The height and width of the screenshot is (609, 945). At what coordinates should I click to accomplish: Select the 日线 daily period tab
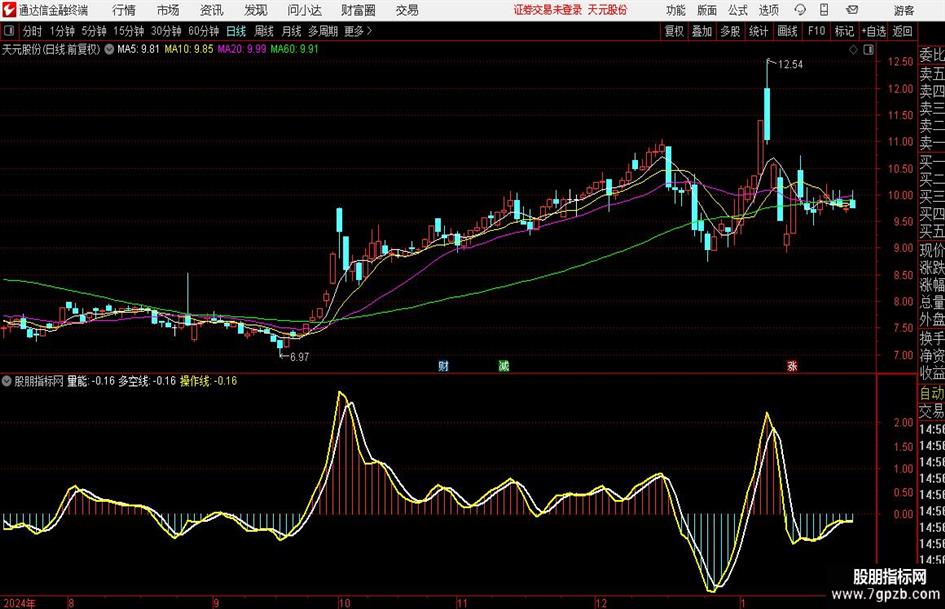tap(236, 31)
